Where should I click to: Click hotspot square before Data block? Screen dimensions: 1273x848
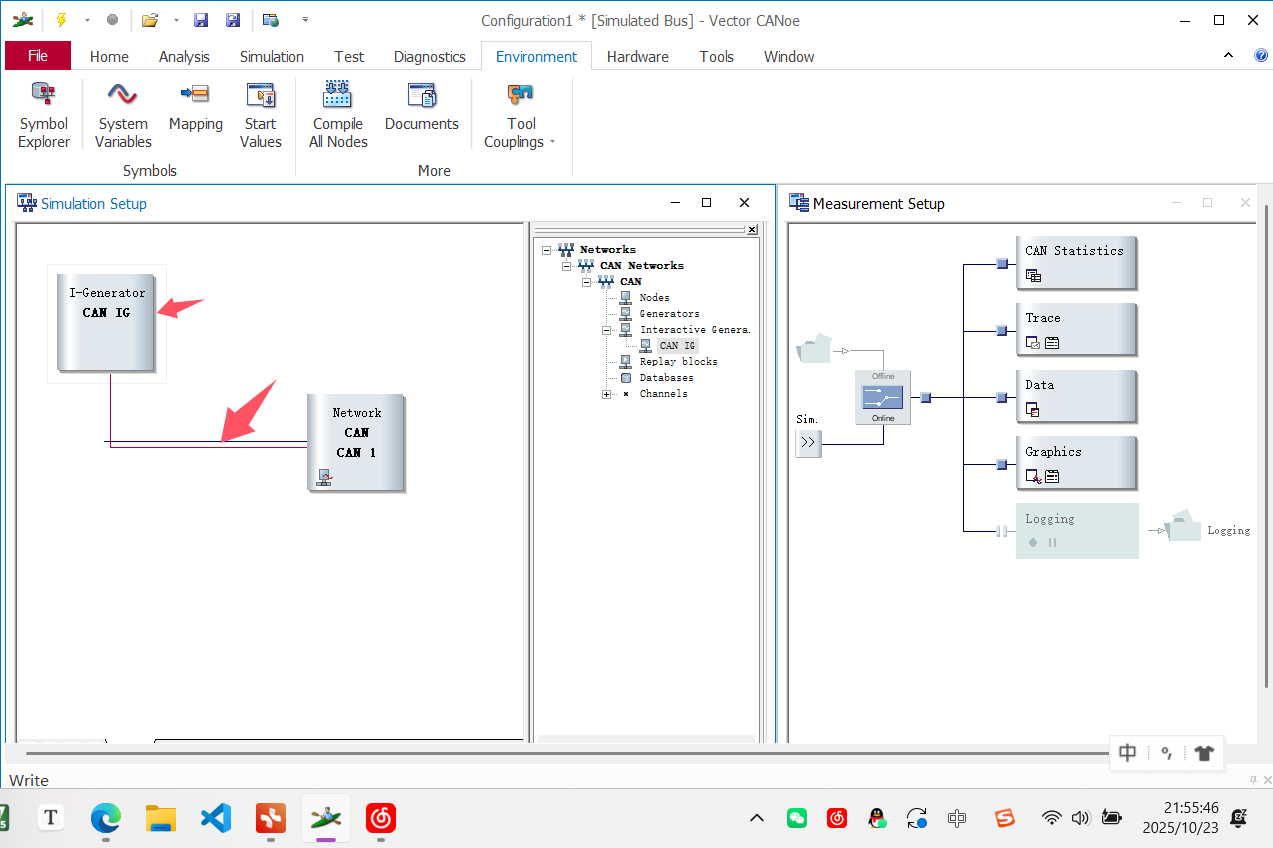pyautogui.click(x=1001, y=398)
